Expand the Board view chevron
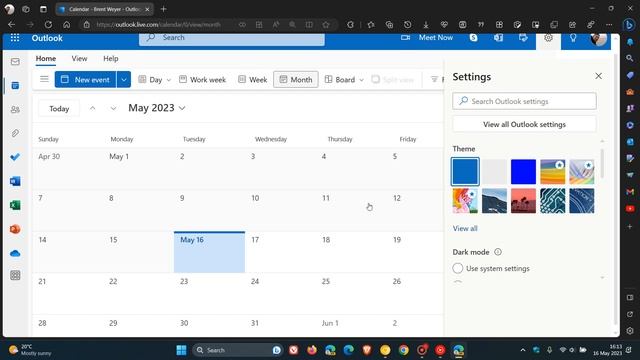This screenshot has height=360, width=640. [361, 80]
